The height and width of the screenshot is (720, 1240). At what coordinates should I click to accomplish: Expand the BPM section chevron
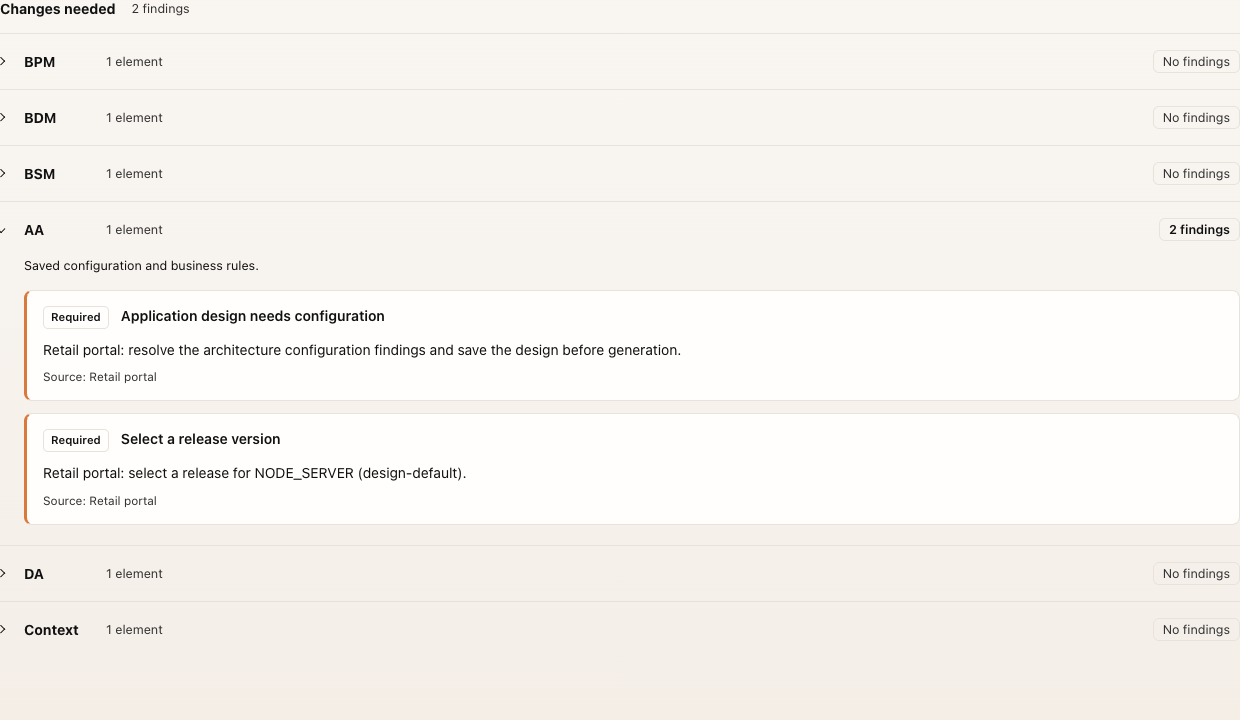tap(3, 62)
